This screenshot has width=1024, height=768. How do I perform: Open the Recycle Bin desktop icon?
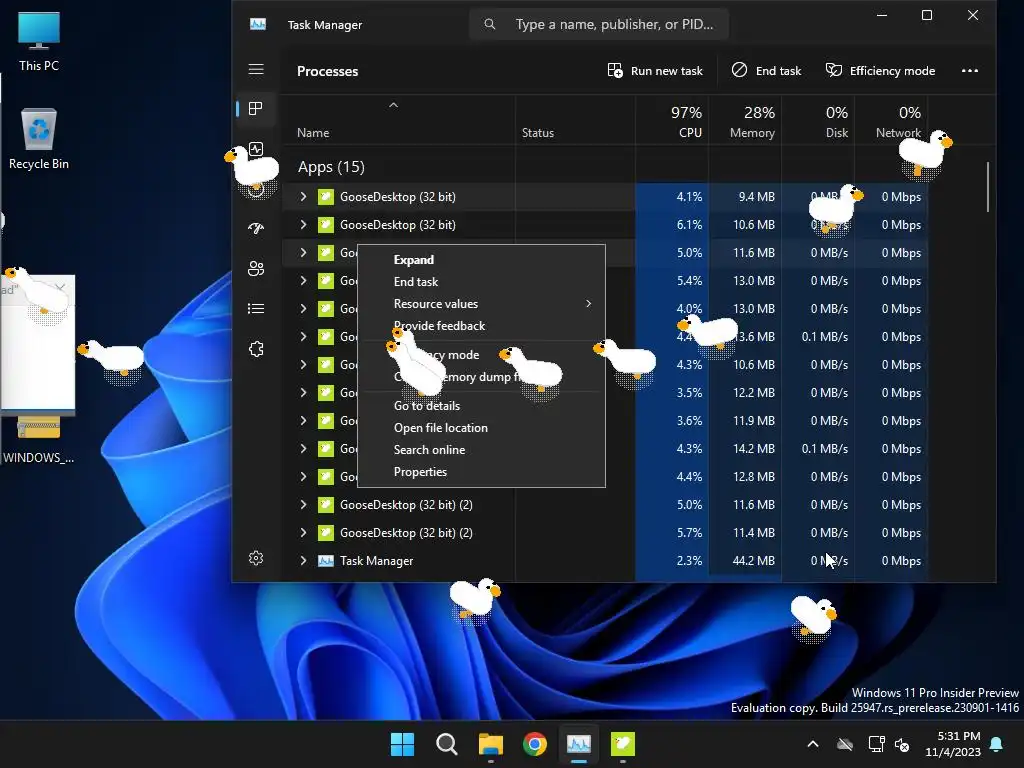pos(39,138)
